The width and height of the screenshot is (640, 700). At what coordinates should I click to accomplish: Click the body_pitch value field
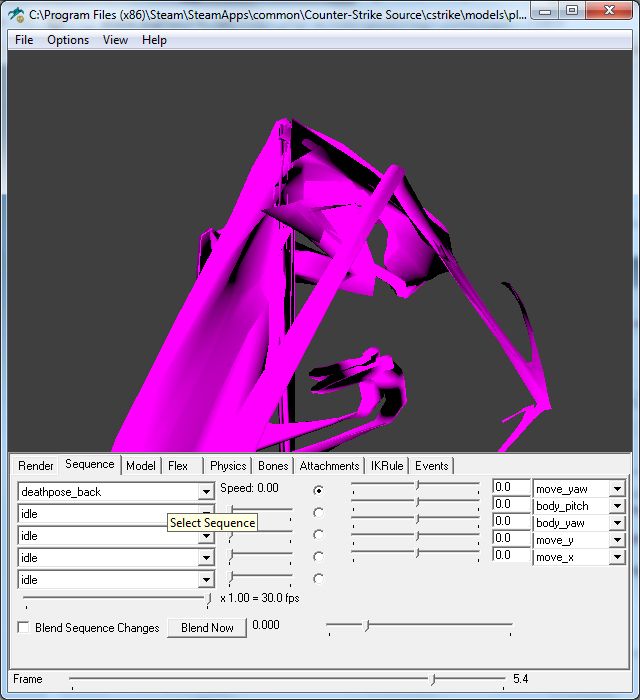(x=511, y=504)
